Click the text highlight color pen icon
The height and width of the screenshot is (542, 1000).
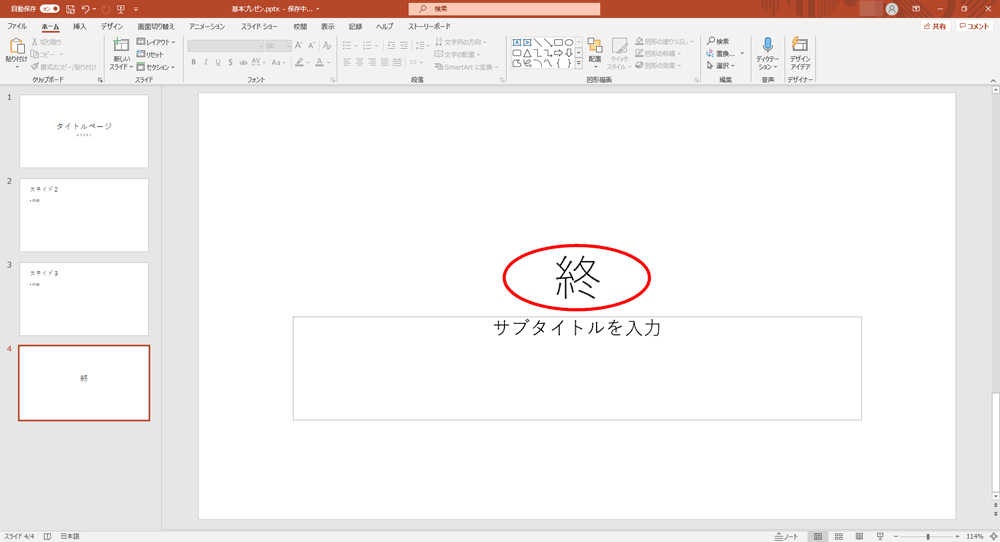(x=299, y=62)
